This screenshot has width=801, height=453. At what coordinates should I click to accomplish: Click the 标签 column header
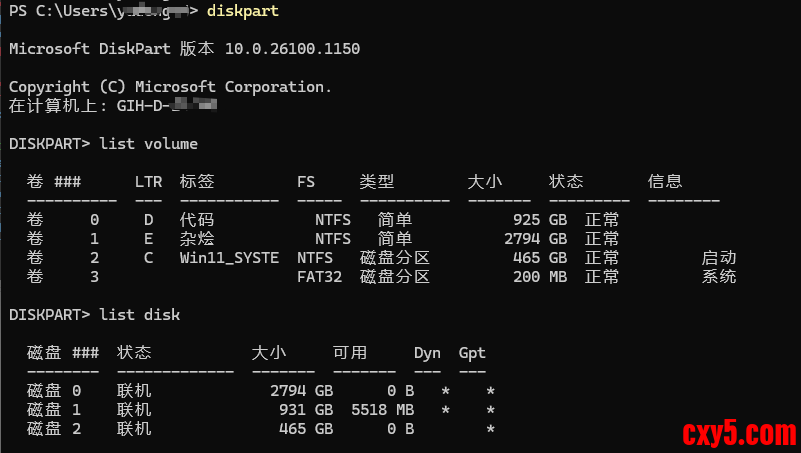pyautogui.click(x=197, y=182)
